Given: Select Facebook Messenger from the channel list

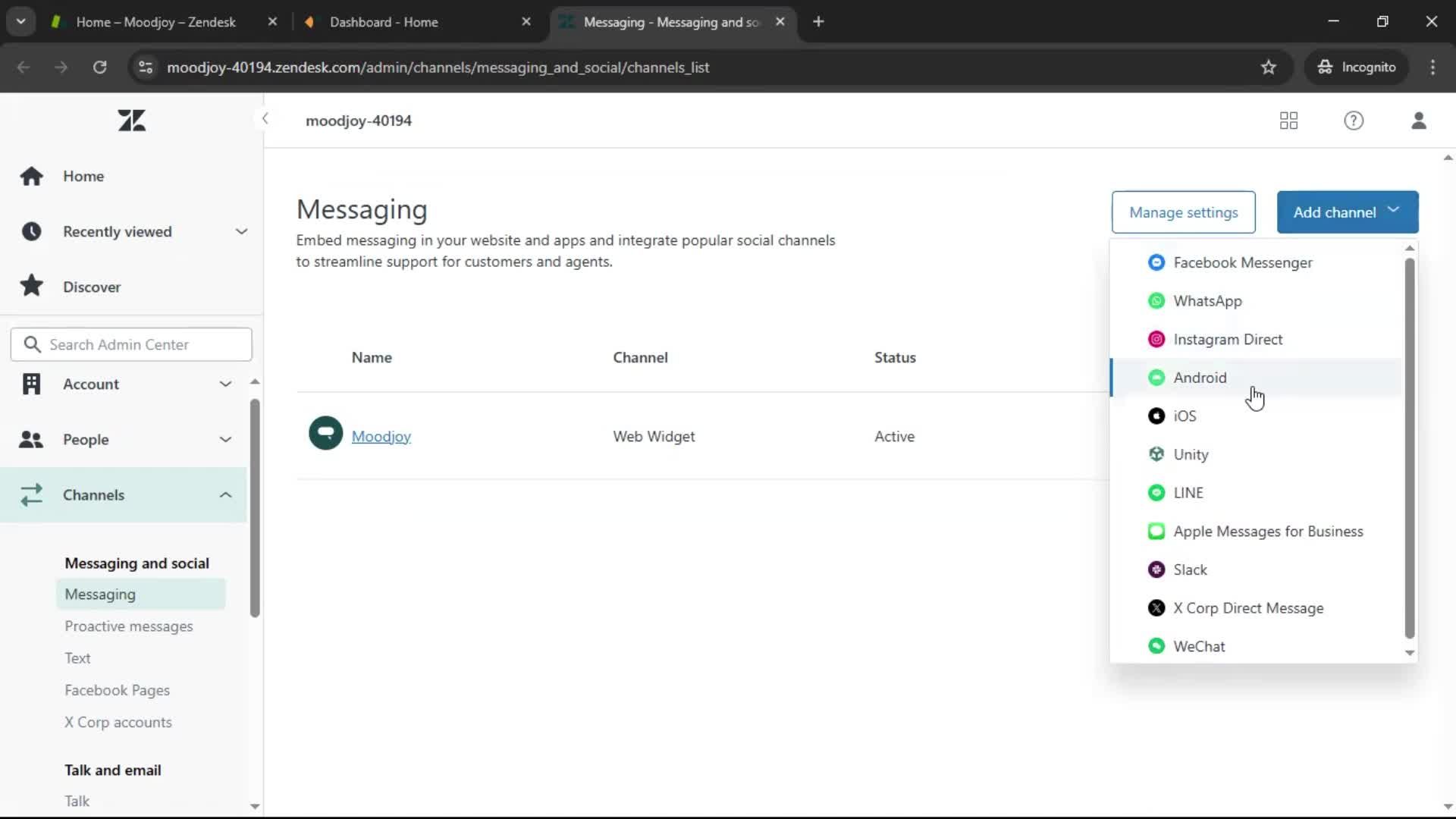Looking at the screenshot, I should [x=1256, y=262].
